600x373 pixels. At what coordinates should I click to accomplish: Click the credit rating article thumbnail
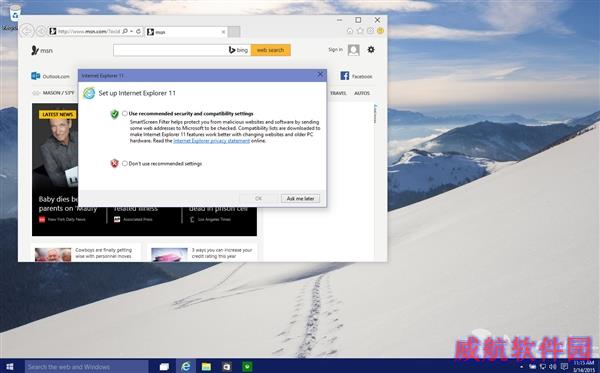(x=169, y=254)
